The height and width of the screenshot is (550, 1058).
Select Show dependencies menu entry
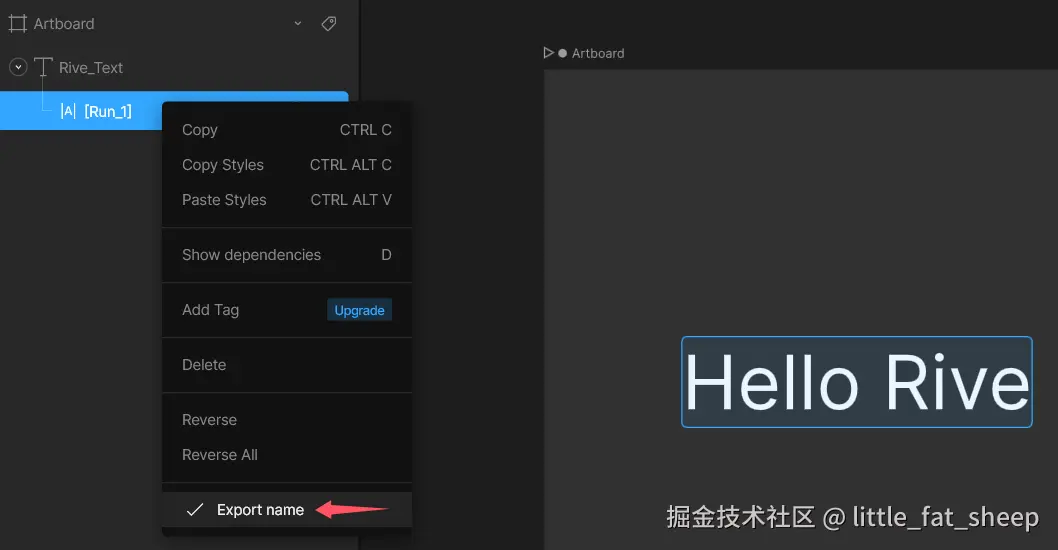287,255
